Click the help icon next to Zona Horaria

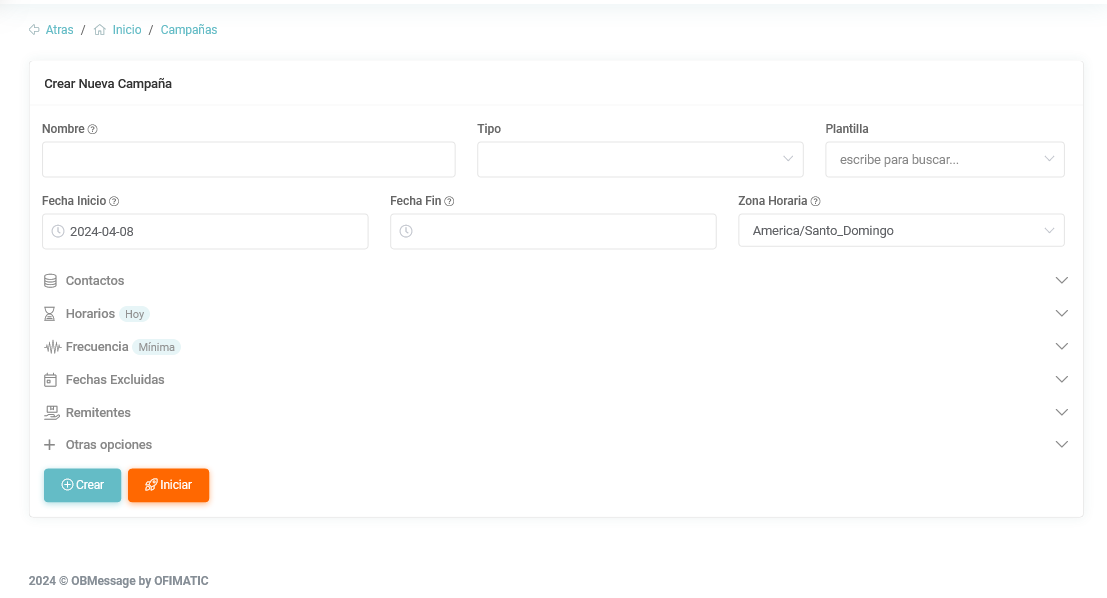click(x=816, y=202)
